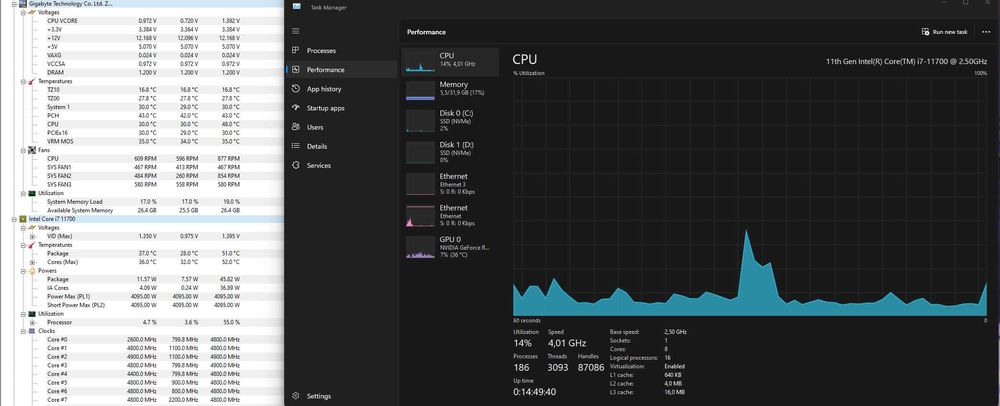This screenshot has height=406, width=1000.
Task: Select the CPU 14% 4,01 GHz performance item
Action: click(451, 62)
